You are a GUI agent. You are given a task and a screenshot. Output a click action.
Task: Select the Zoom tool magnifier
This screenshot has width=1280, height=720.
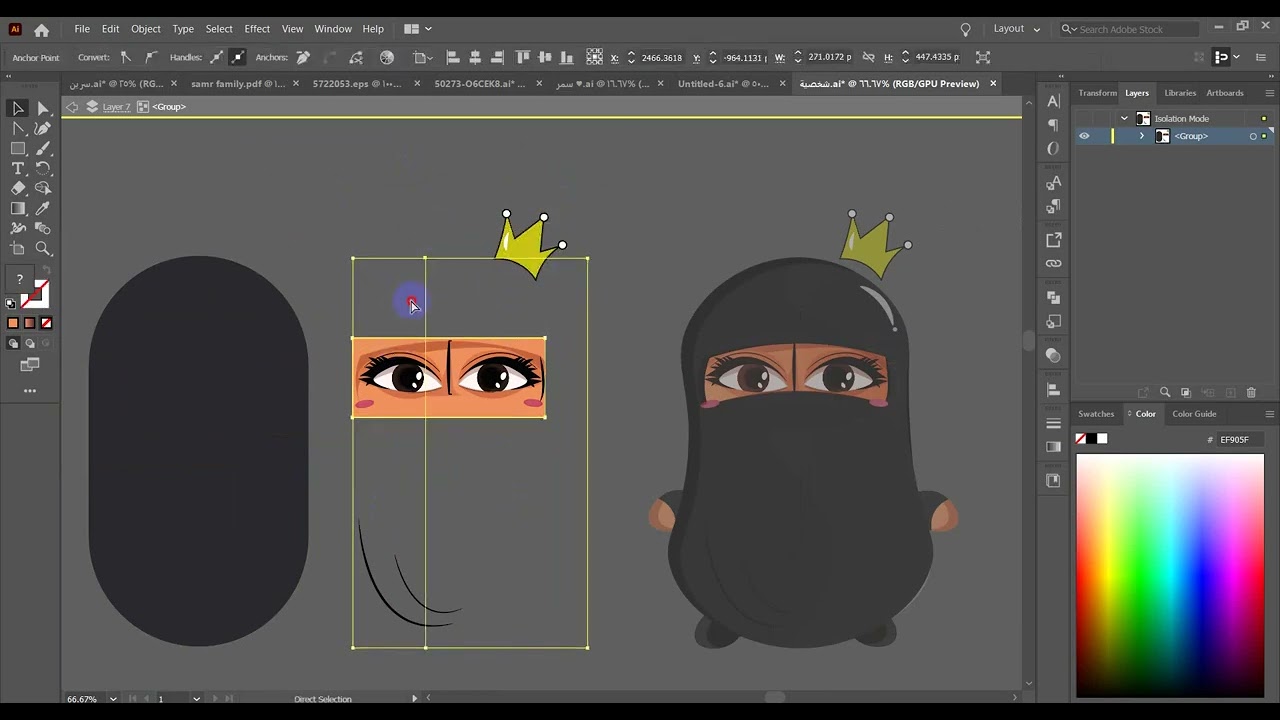pos(43,248)
